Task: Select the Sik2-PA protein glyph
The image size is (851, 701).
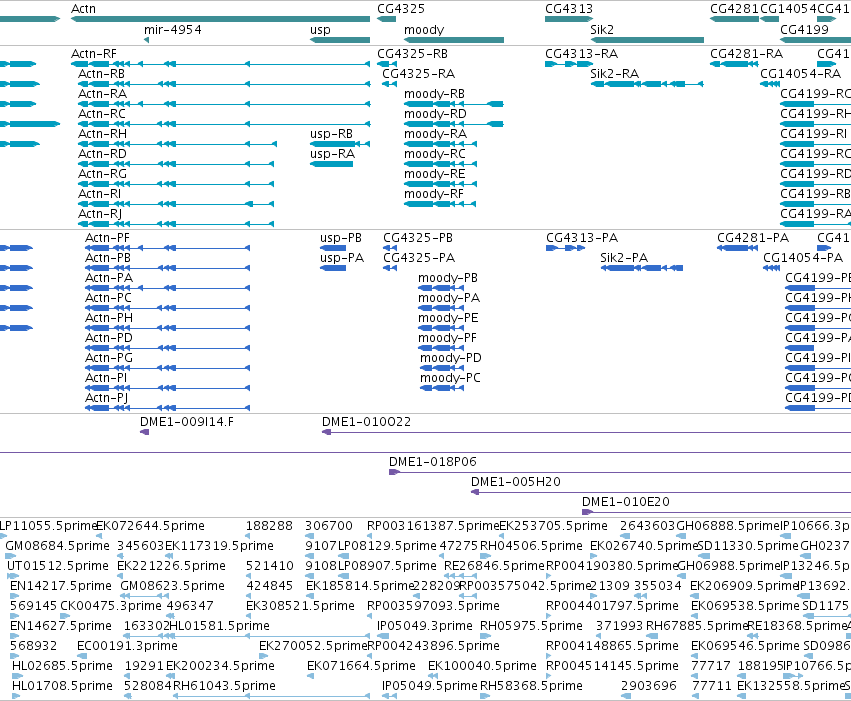Action: pyautogui.click(x=642, y=267)
